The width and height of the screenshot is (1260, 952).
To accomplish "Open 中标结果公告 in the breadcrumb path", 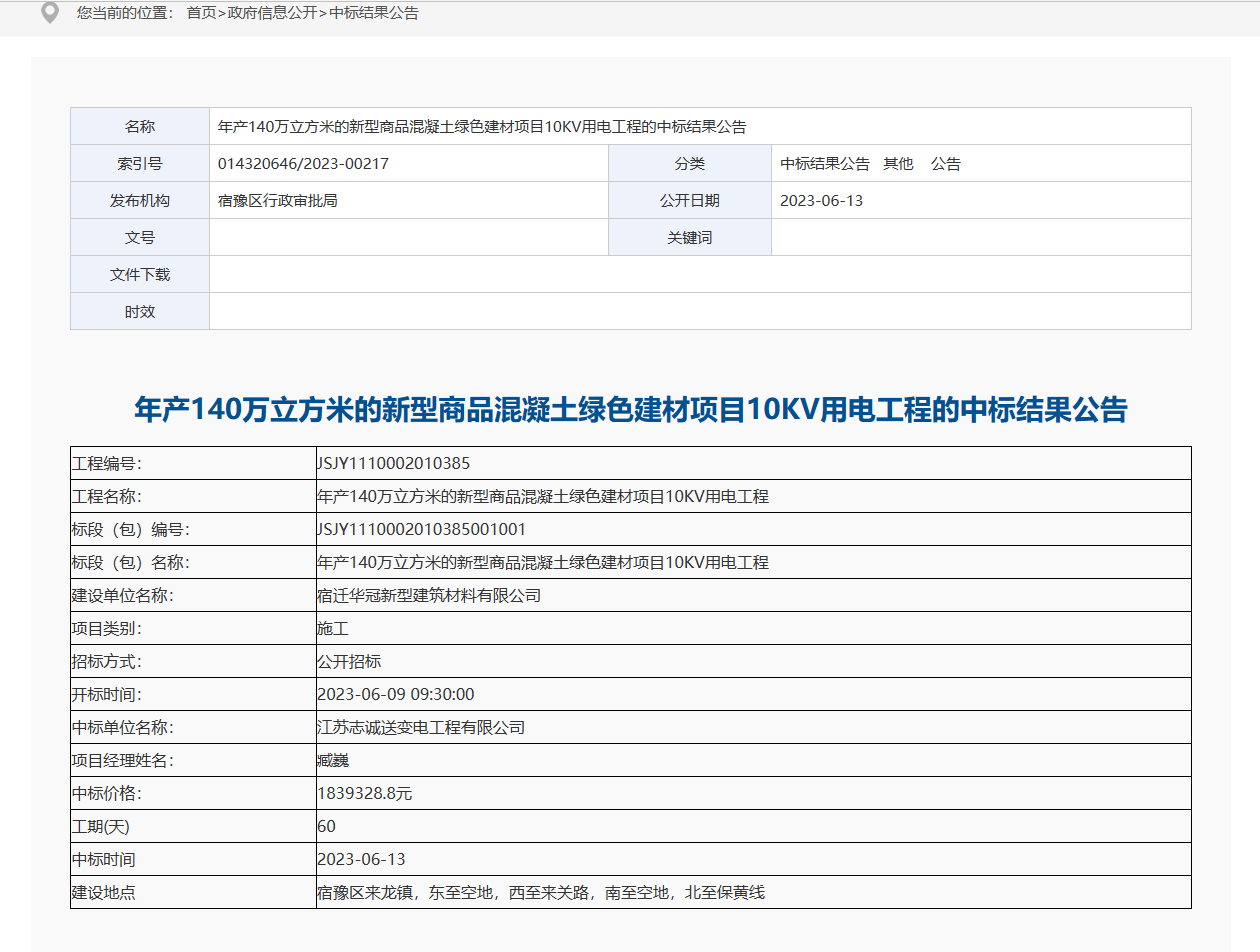I will click(x=374, y=13).
